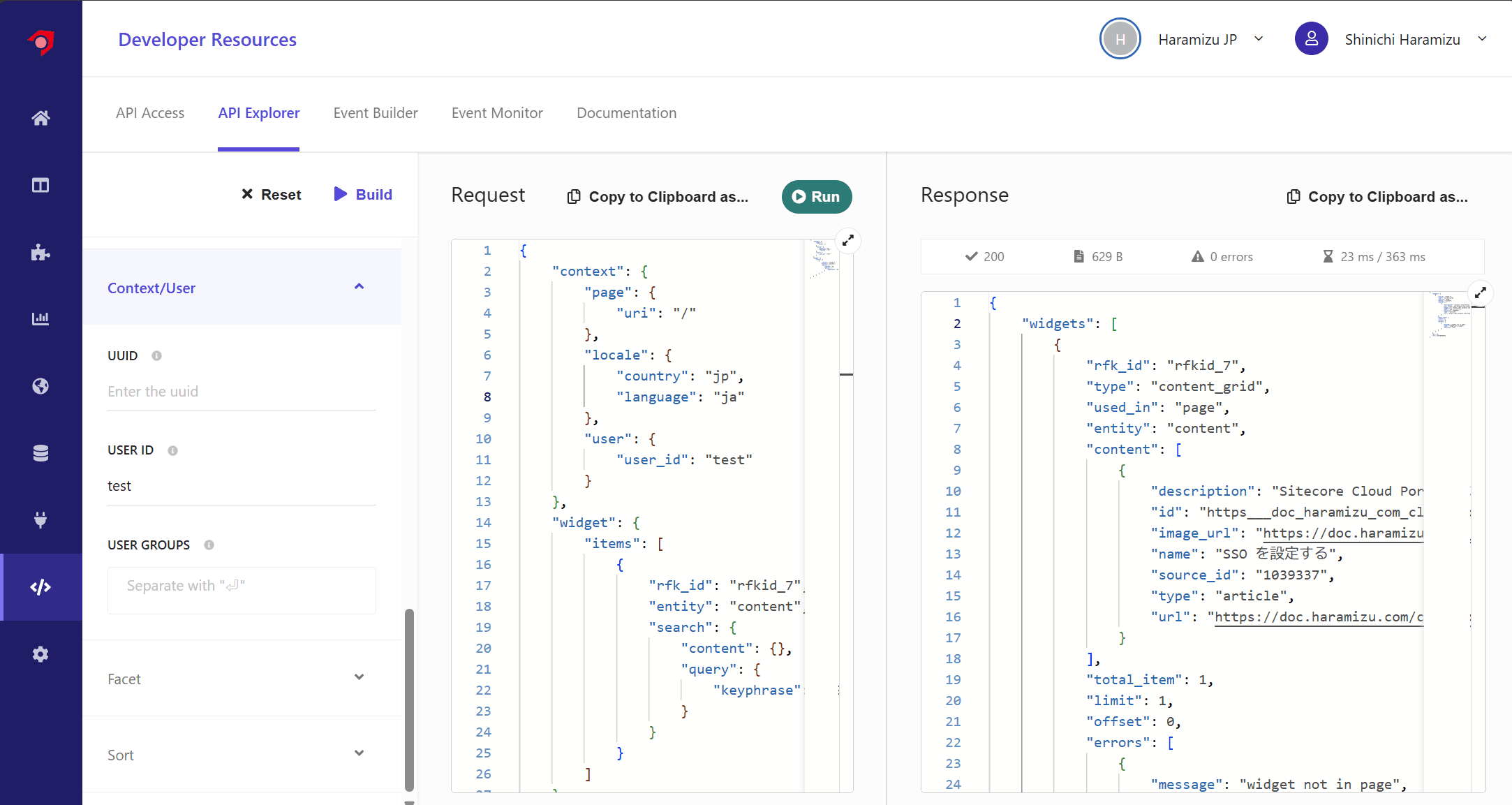Open the bar chart analytics sidebar icon

[40, 319]
